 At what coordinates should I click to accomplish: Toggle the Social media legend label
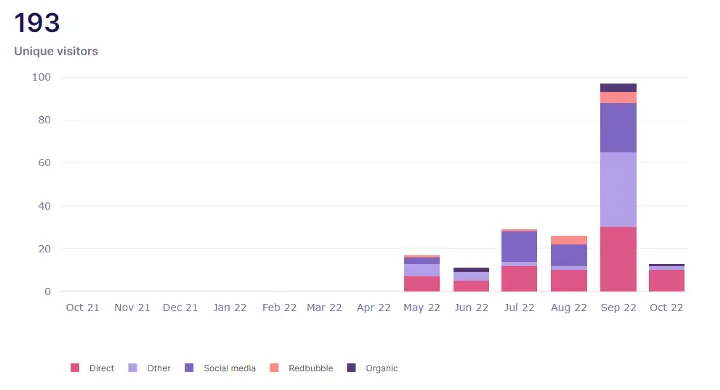(x=230, y=368)
